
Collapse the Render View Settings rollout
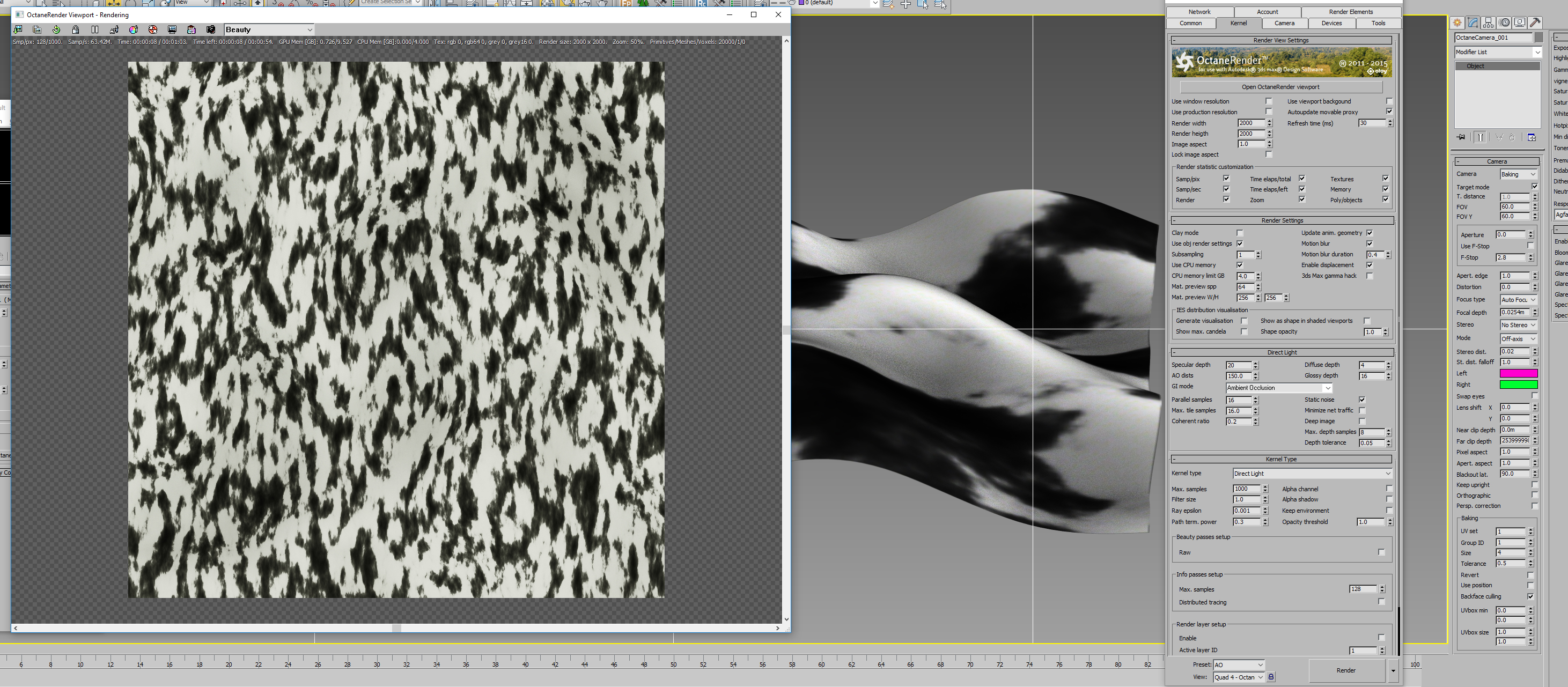click(x=1282, y=40)
